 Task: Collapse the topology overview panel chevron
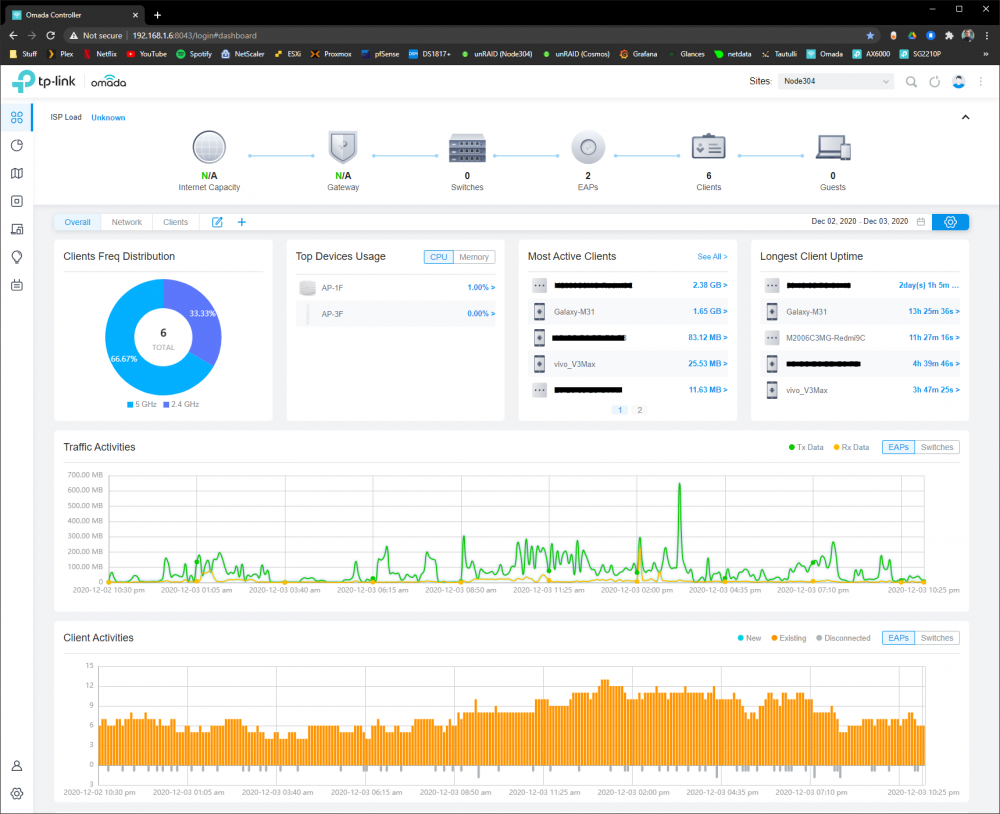966,117
